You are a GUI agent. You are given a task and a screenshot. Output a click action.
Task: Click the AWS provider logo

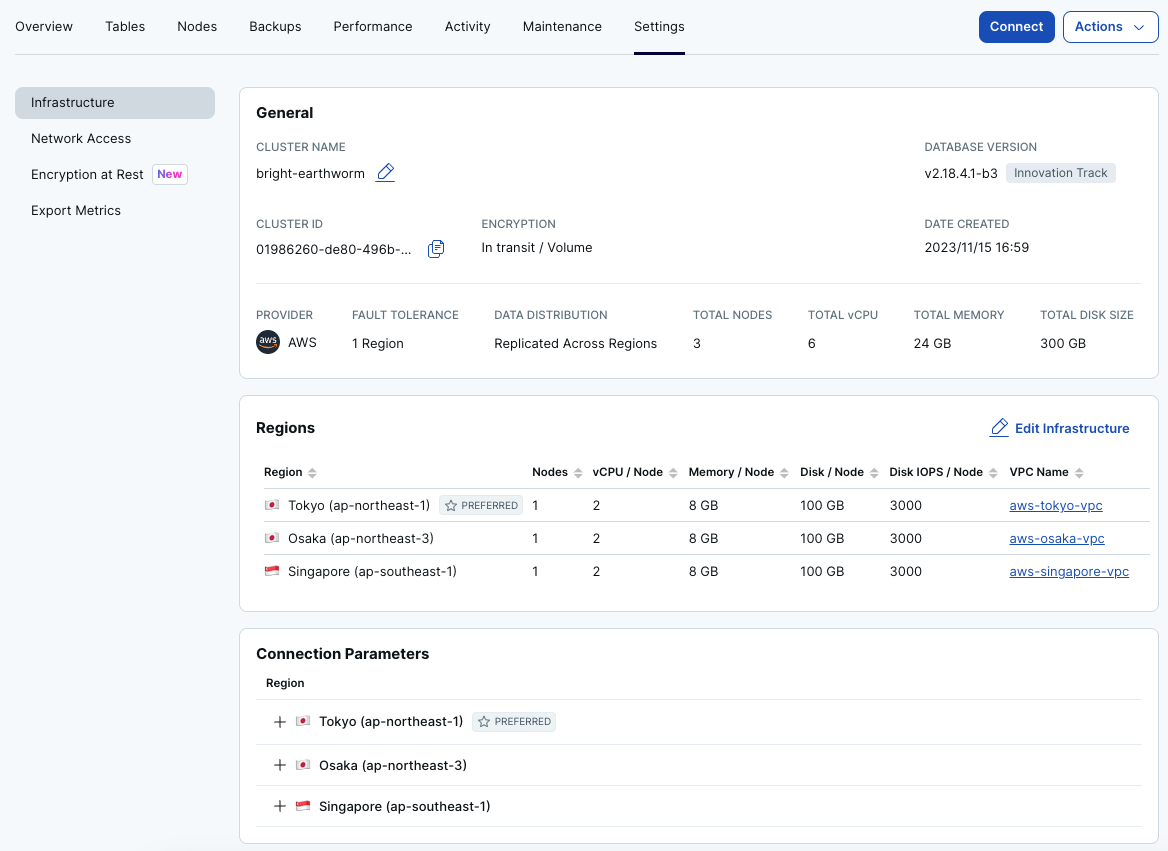tap(268, 342)
